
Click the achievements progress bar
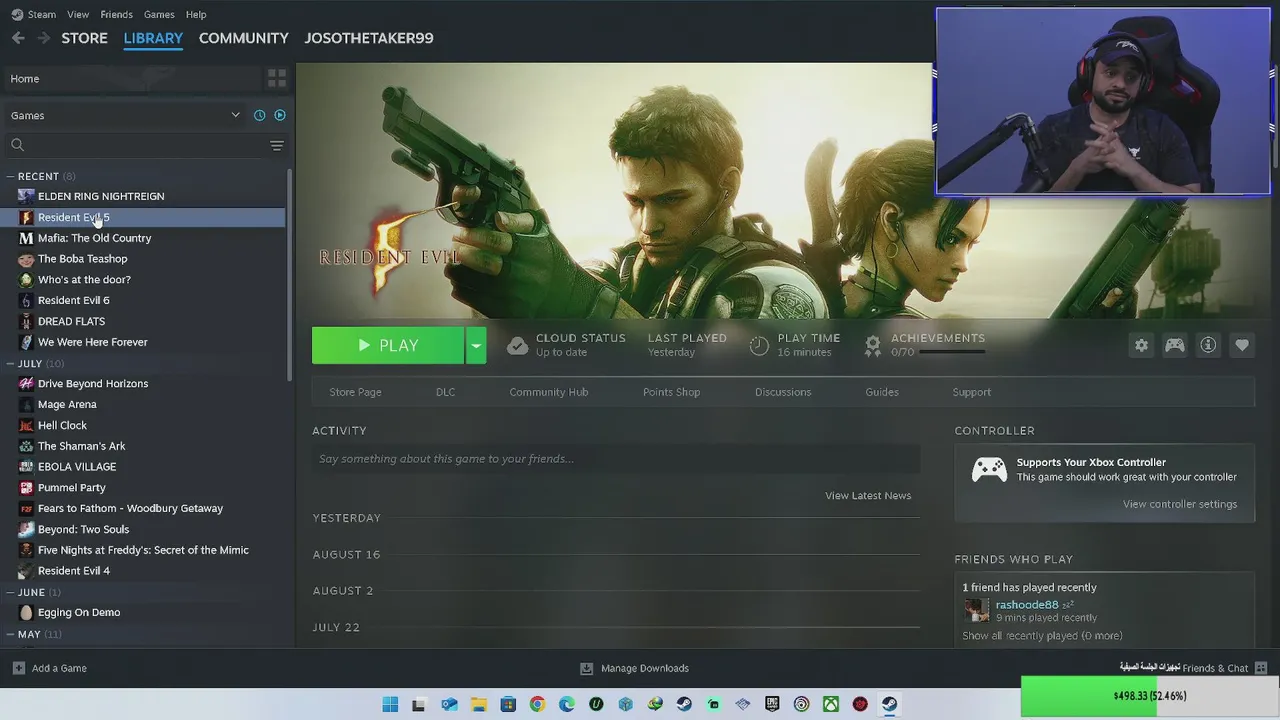click(x=950, y=352)
